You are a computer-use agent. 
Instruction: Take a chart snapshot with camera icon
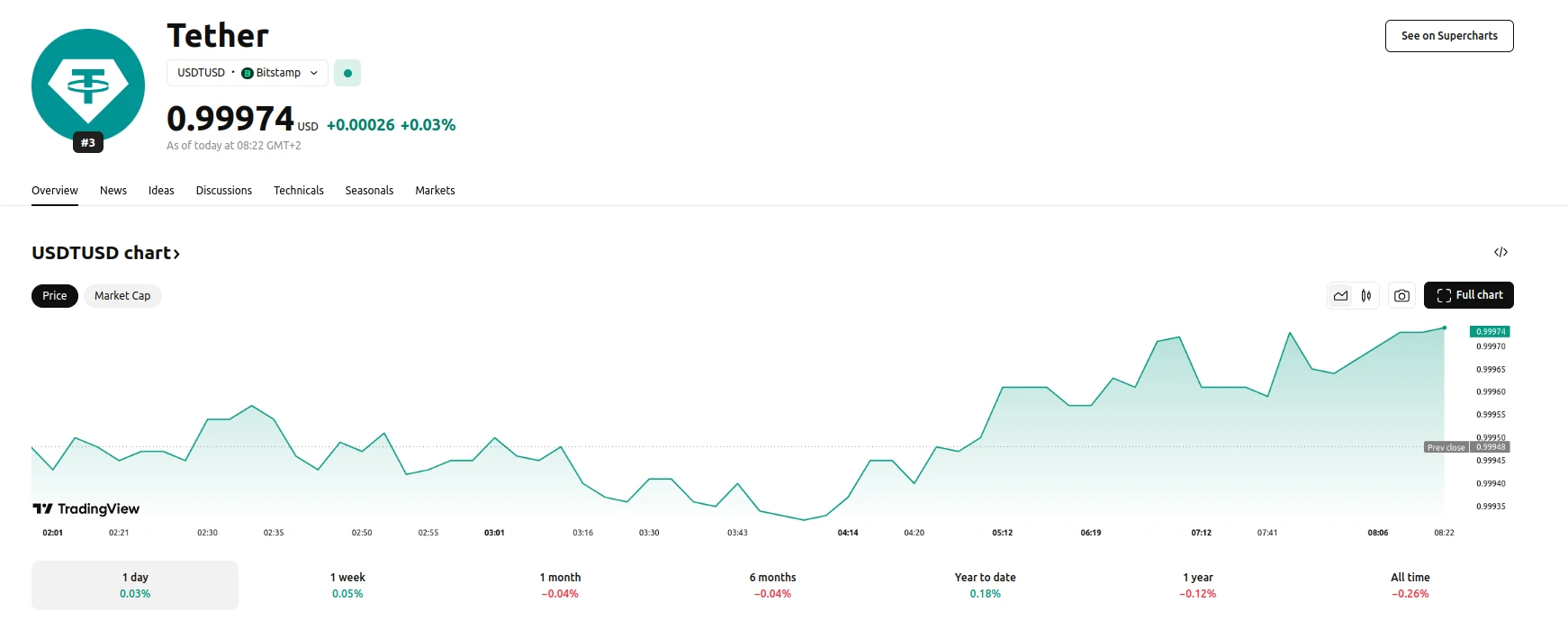1401,295
